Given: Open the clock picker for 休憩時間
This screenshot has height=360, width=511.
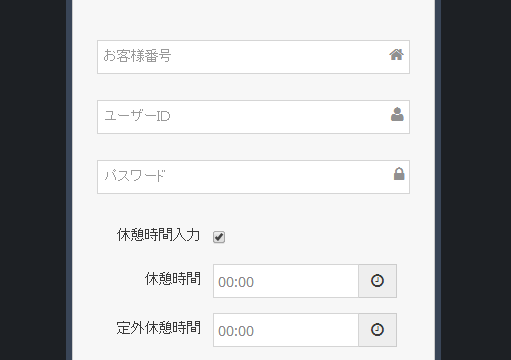Looking at the screenshot, I should coord(377,281).
